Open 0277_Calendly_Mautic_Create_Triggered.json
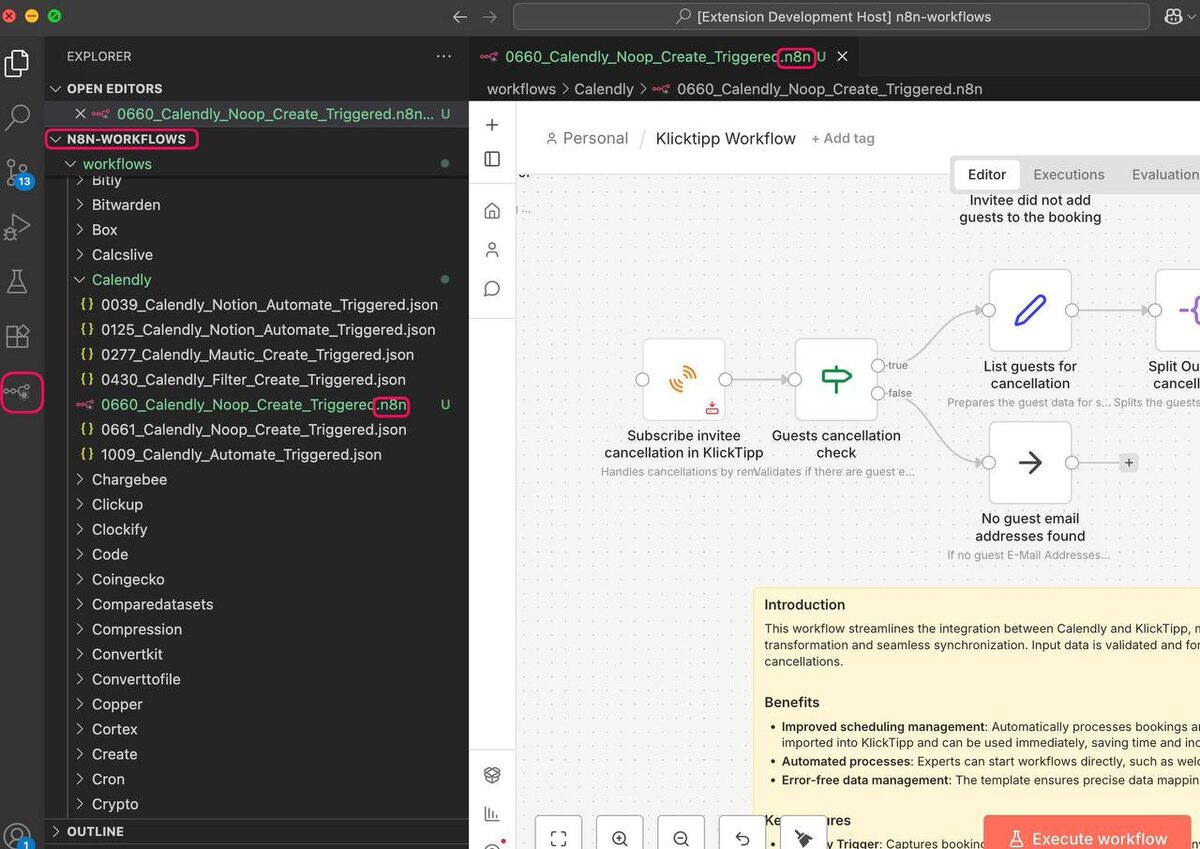 click(x=258, y=355)
